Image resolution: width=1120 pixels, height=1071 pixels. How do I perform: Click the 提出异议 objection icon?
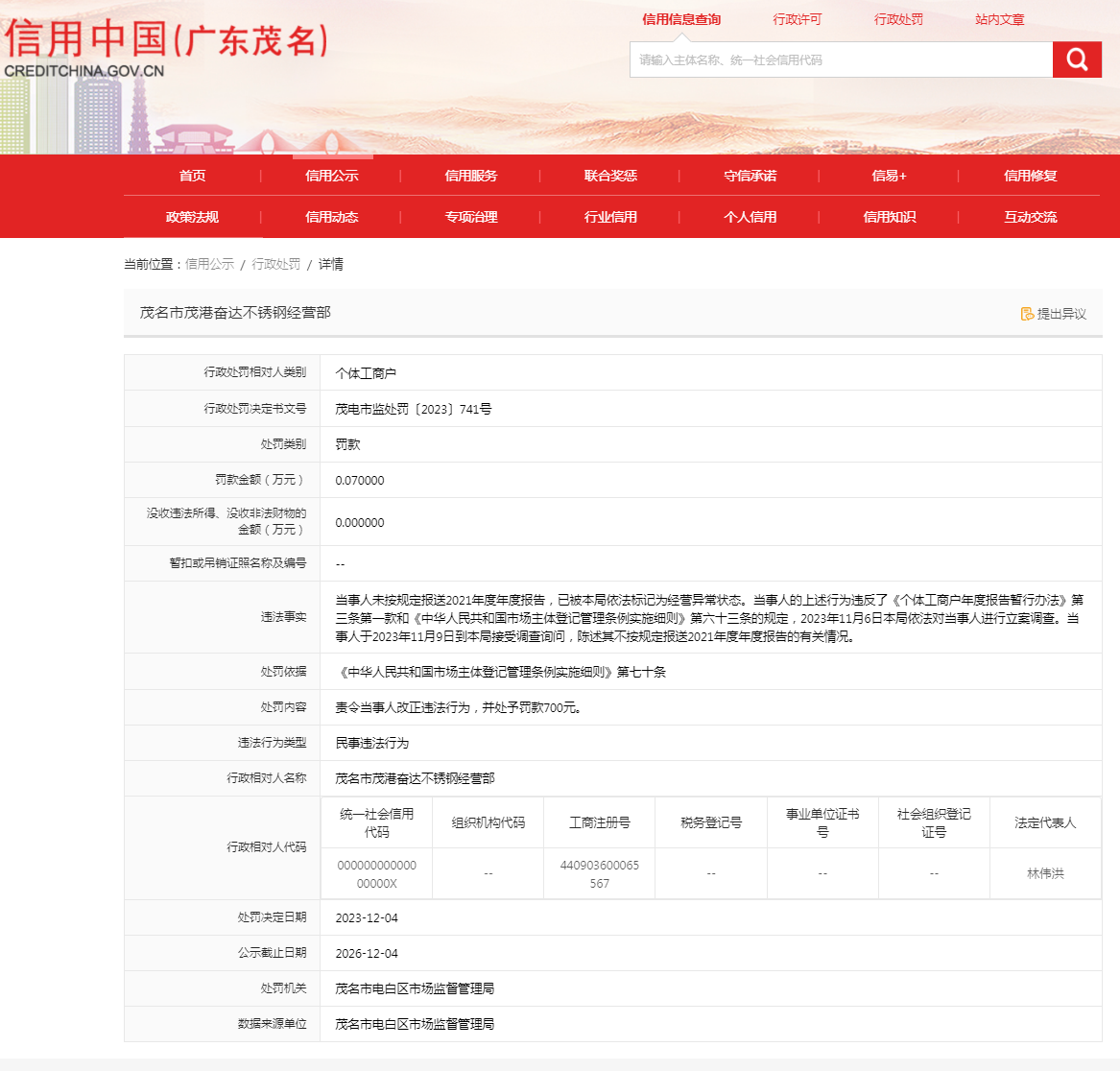(1027, 314)
